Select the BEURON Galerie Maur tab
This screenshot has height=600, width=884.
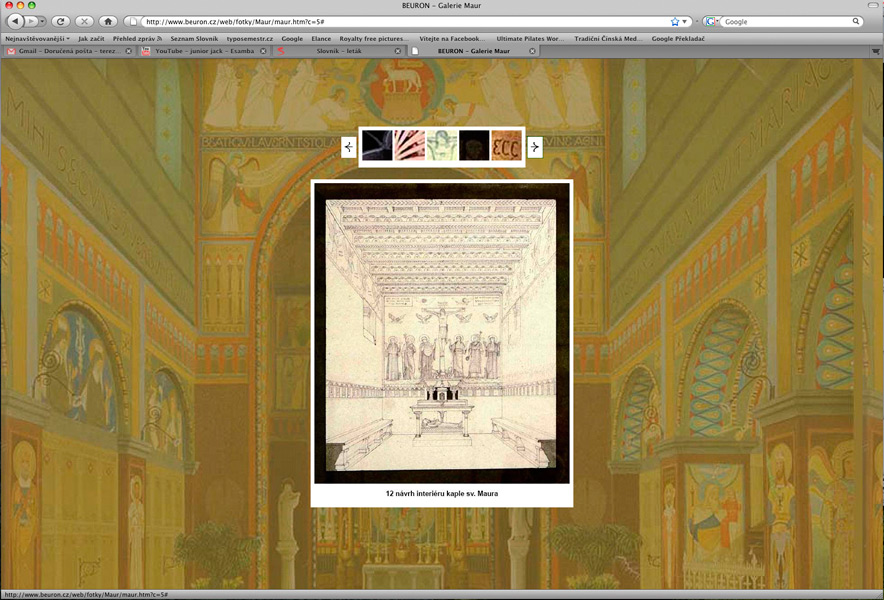(474, 51)
